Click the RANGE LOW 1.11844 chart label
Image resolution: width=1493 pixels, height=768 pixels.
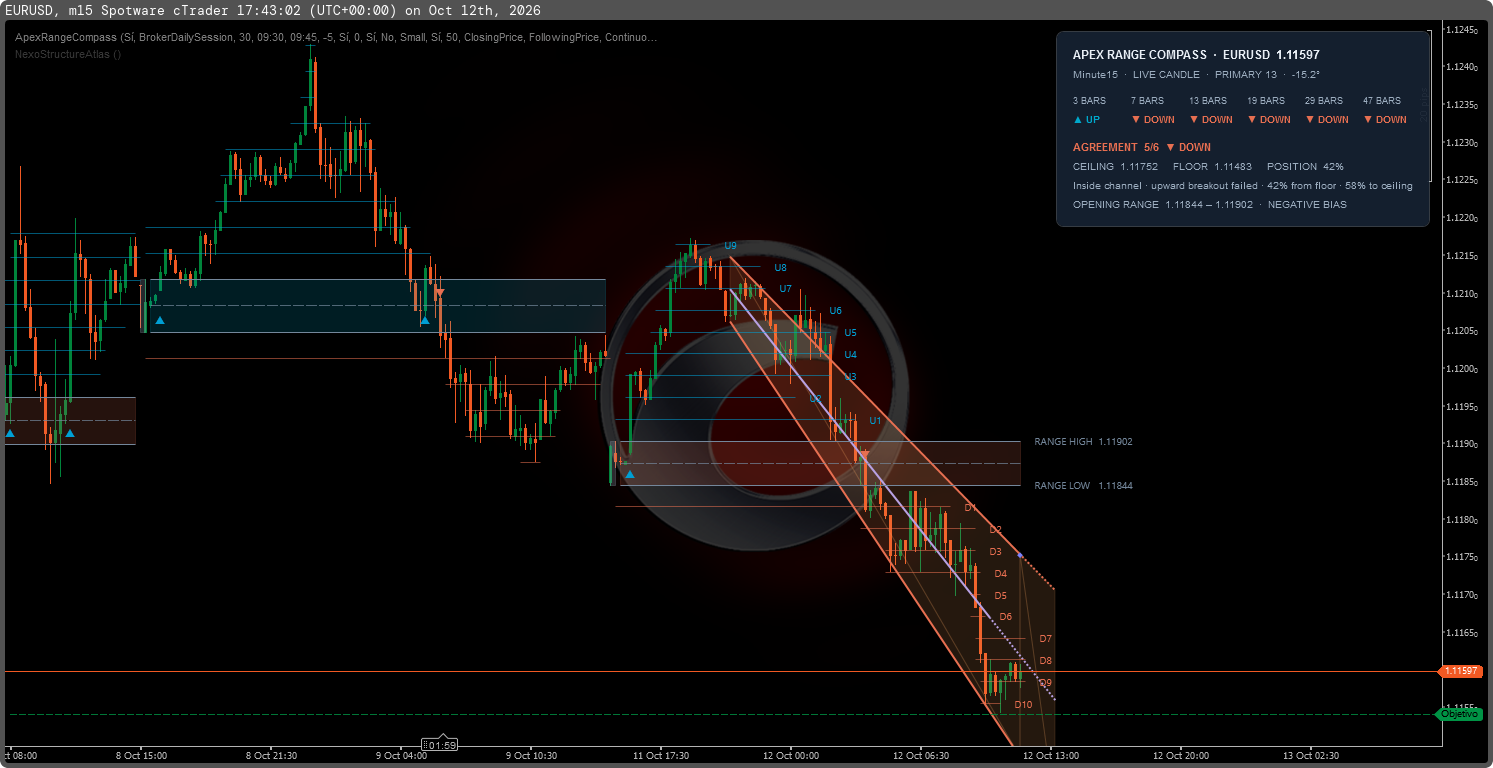tap(1083, 486)
